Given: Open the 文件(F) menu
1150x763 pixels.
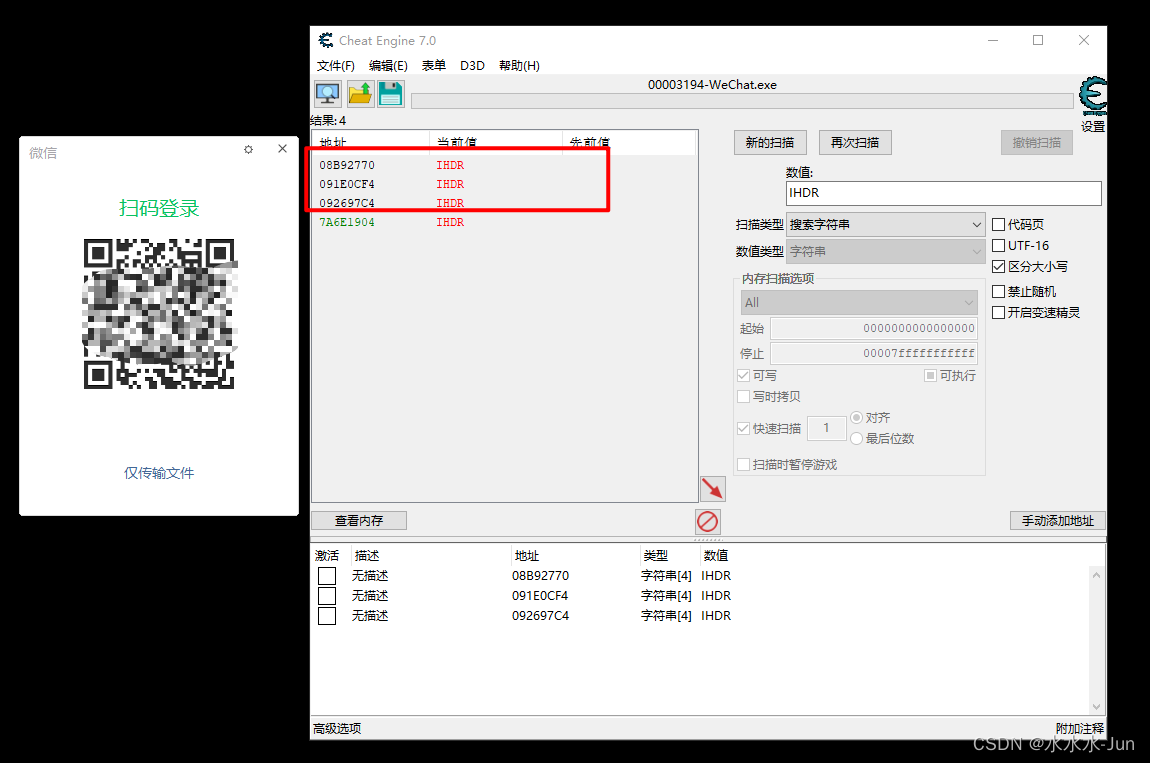Looking at the screenshot, I should click(x=336, y=66).
